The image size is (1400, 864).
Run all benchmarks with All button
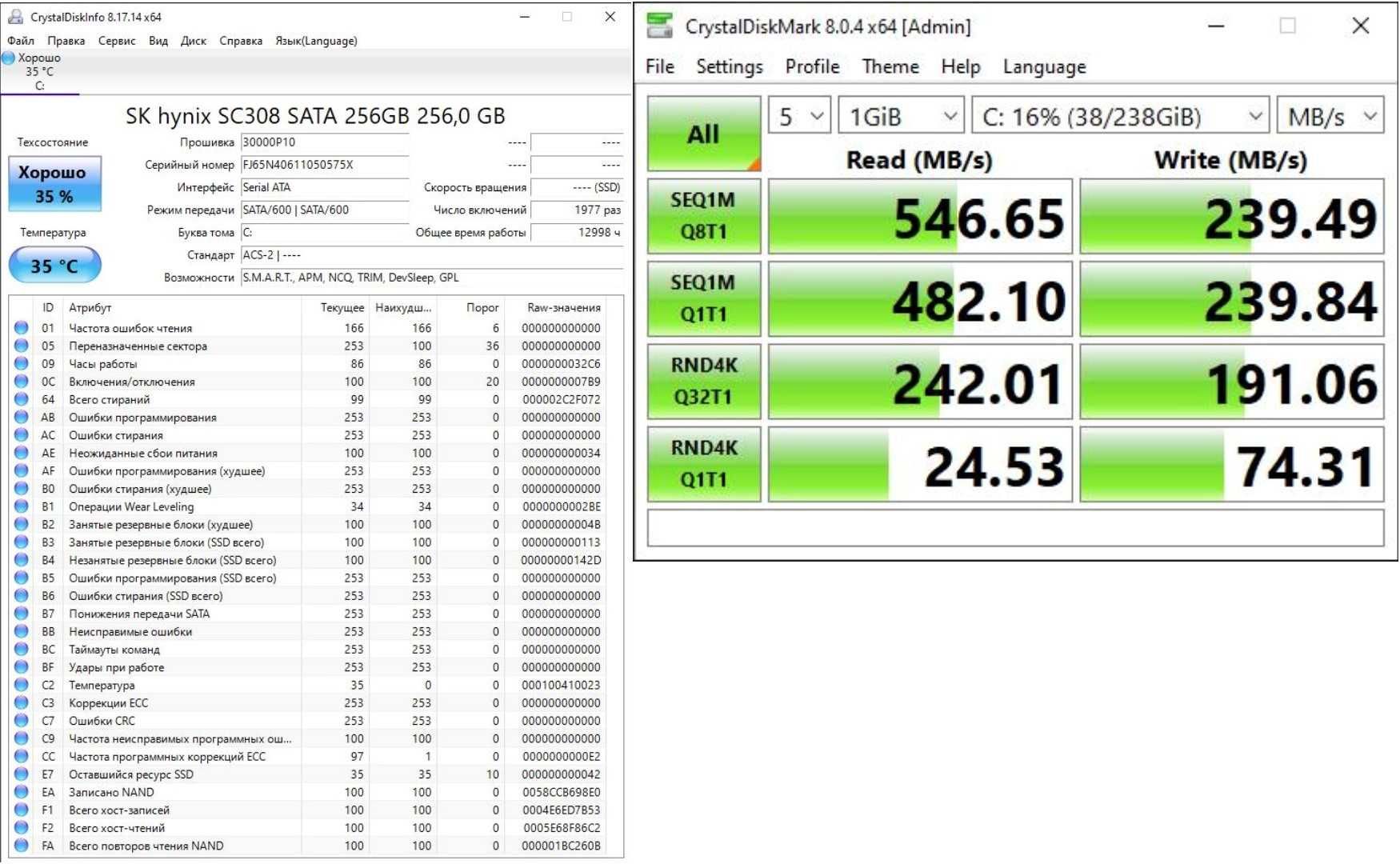(704, 134)
